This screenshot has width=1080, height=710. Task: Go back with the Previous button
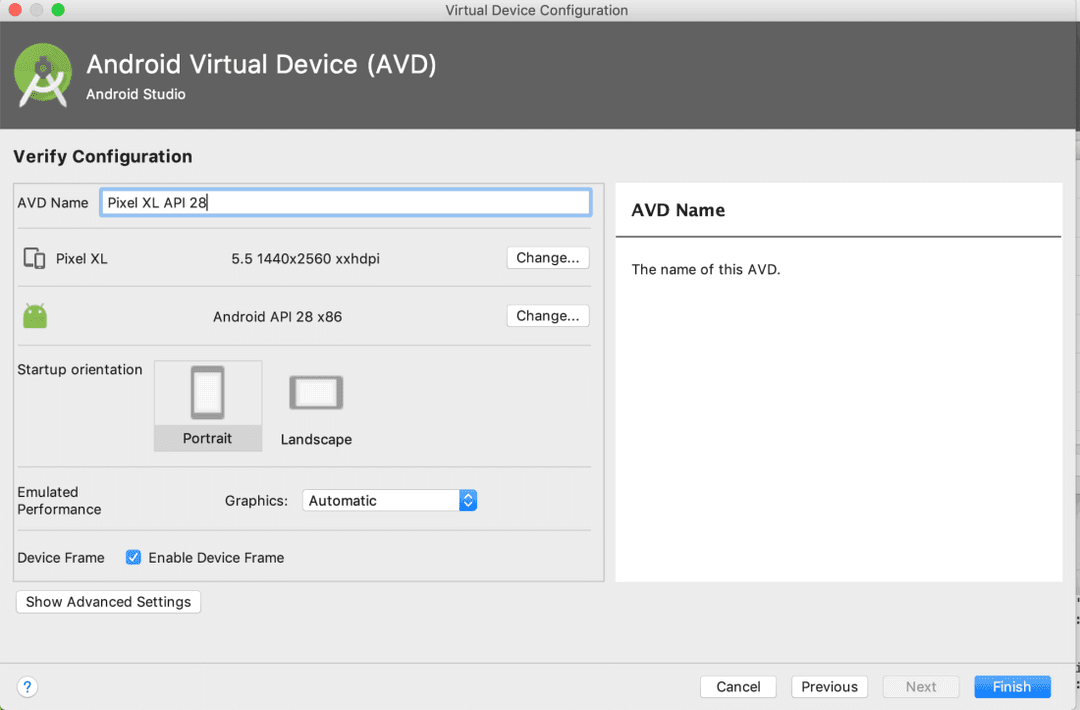(x=829, y=687)
